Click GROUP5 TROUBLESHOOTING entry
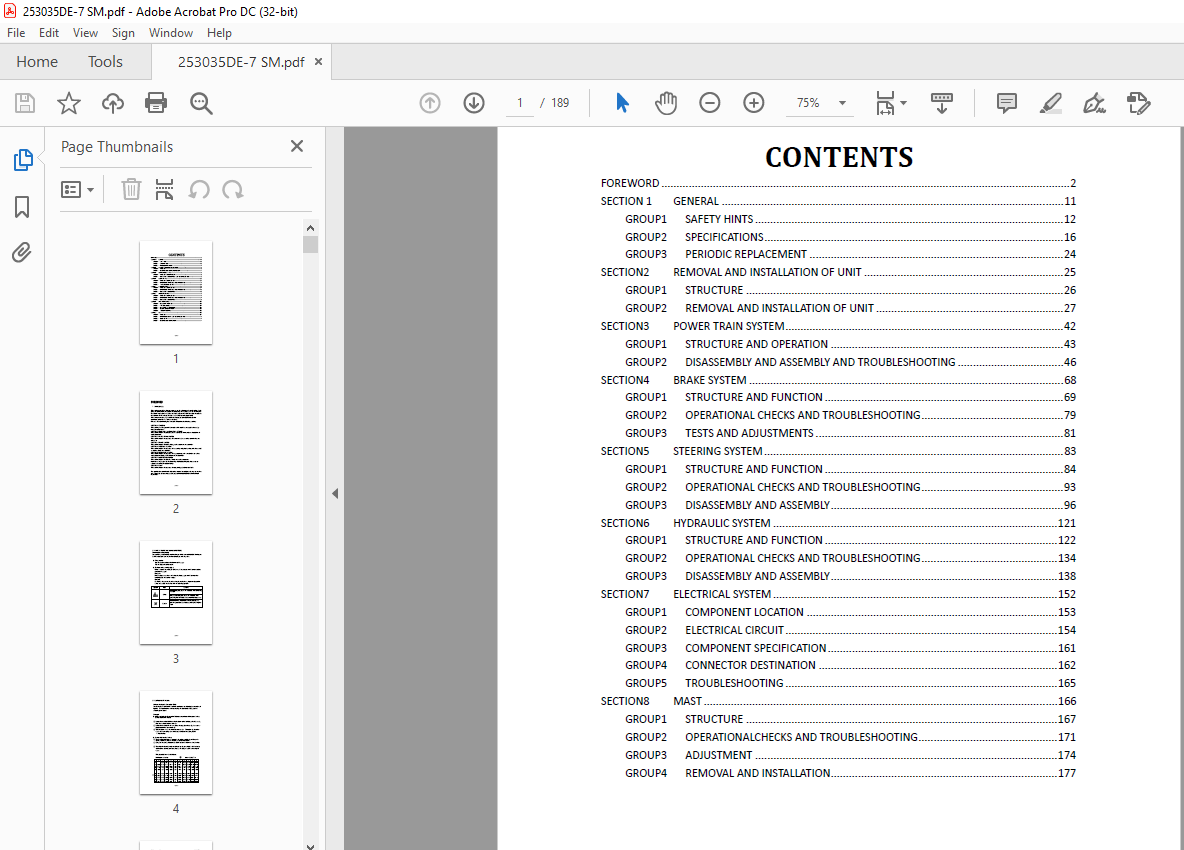The image size is (1184, 850). pos(850,683)
